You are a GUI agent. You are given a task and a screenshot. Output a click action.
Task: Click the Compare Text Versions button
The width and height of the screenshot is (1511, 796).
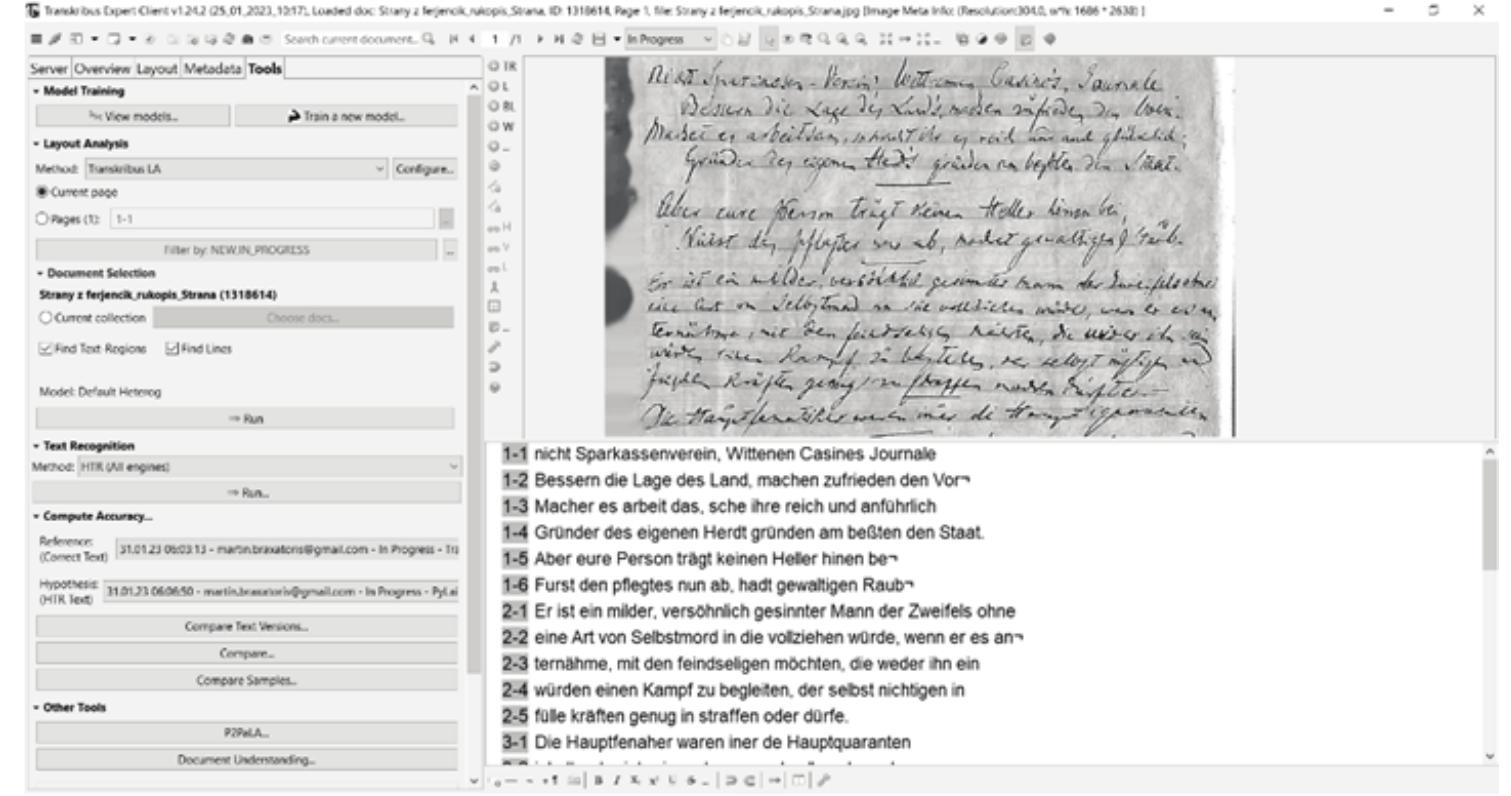(x=246, y=627)
